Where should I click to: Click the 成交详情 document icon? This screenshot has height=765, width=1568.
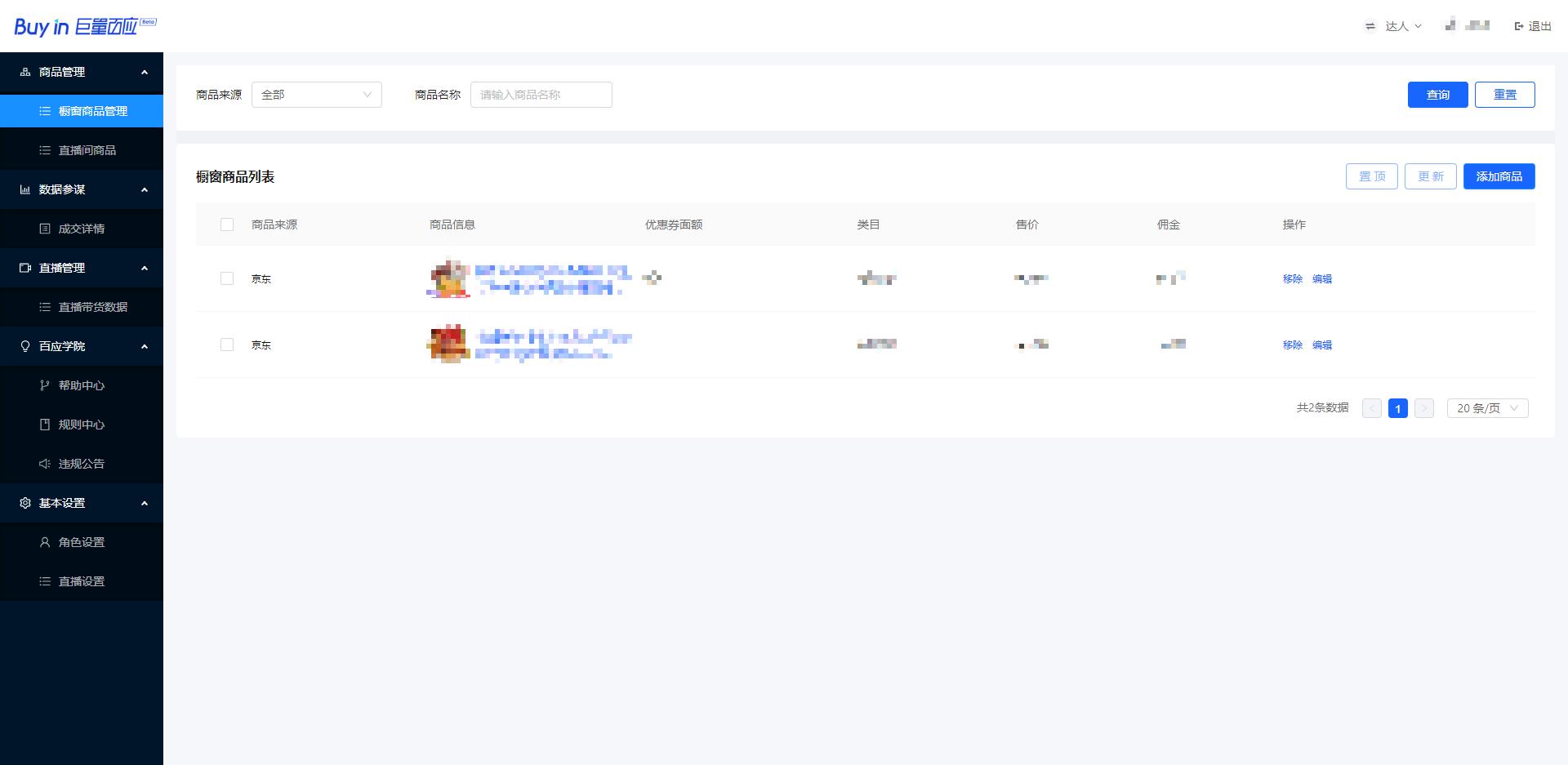click(45, 229)
